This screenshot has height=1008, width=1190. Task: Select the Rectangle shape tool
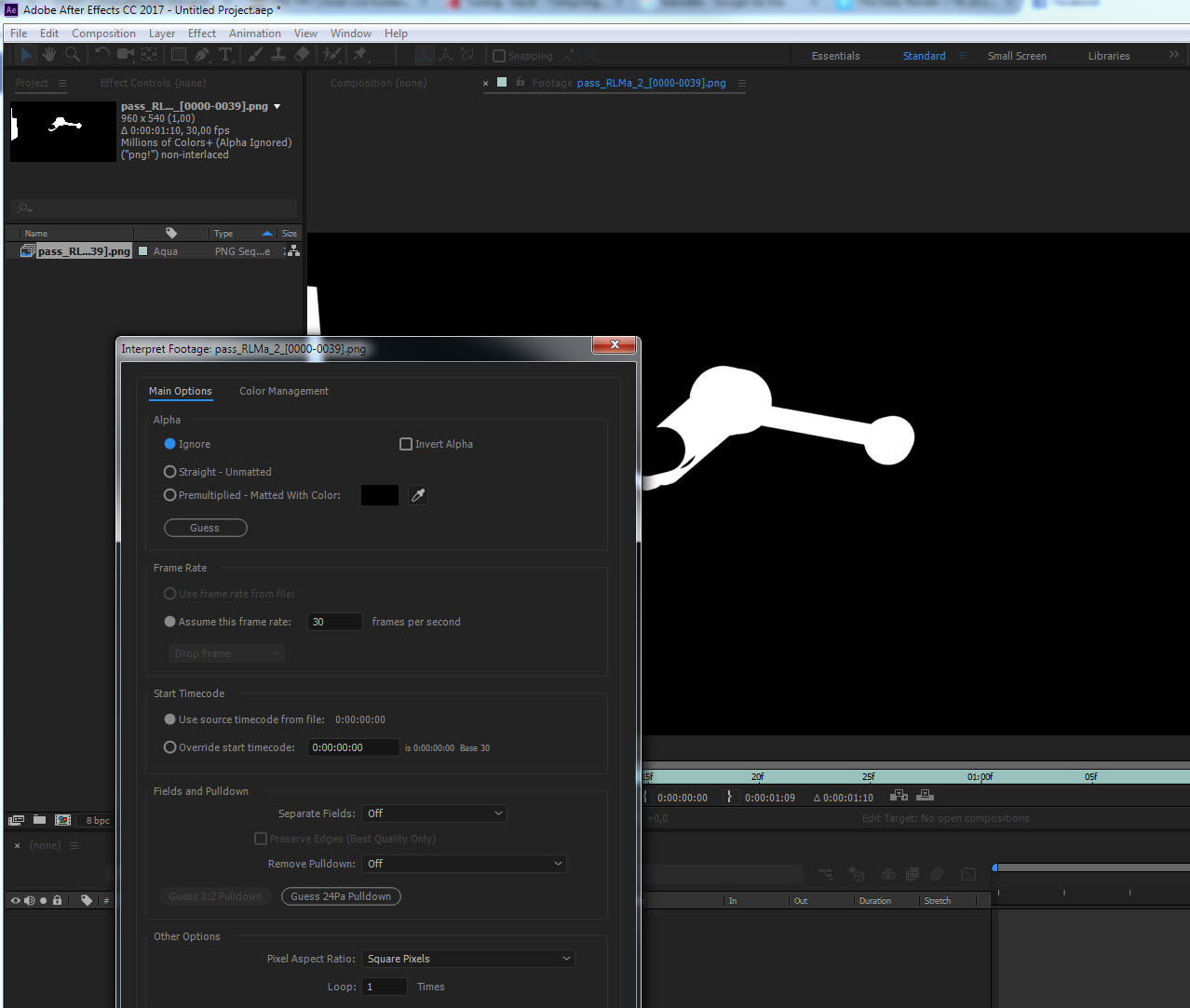[x=178, y=55]
